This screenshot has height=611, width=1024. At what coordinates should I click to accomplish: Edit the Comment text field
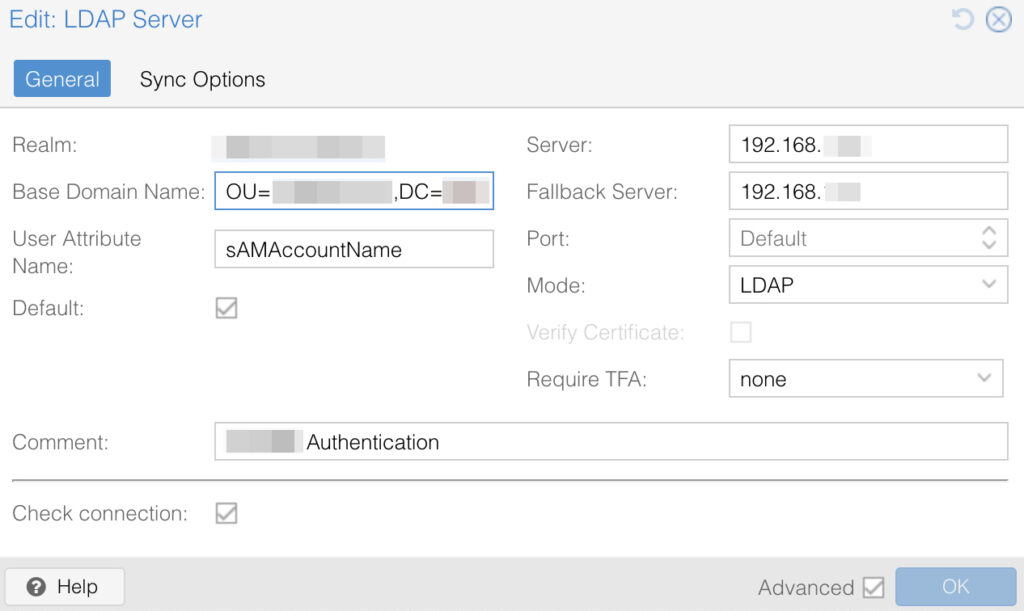pos(610,441)
